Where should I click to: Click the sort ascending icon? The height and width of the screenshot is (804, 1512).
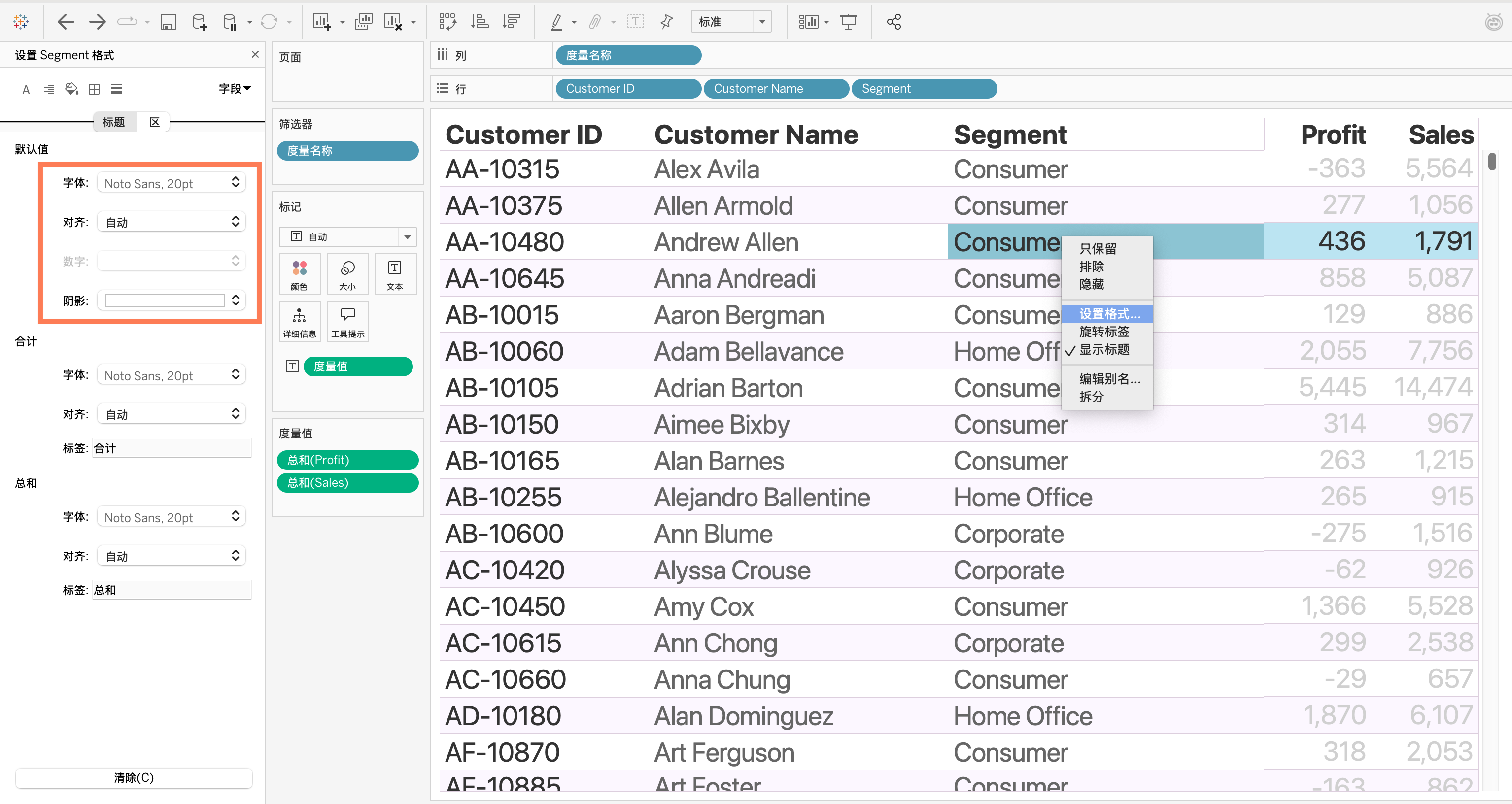point(480,22)
